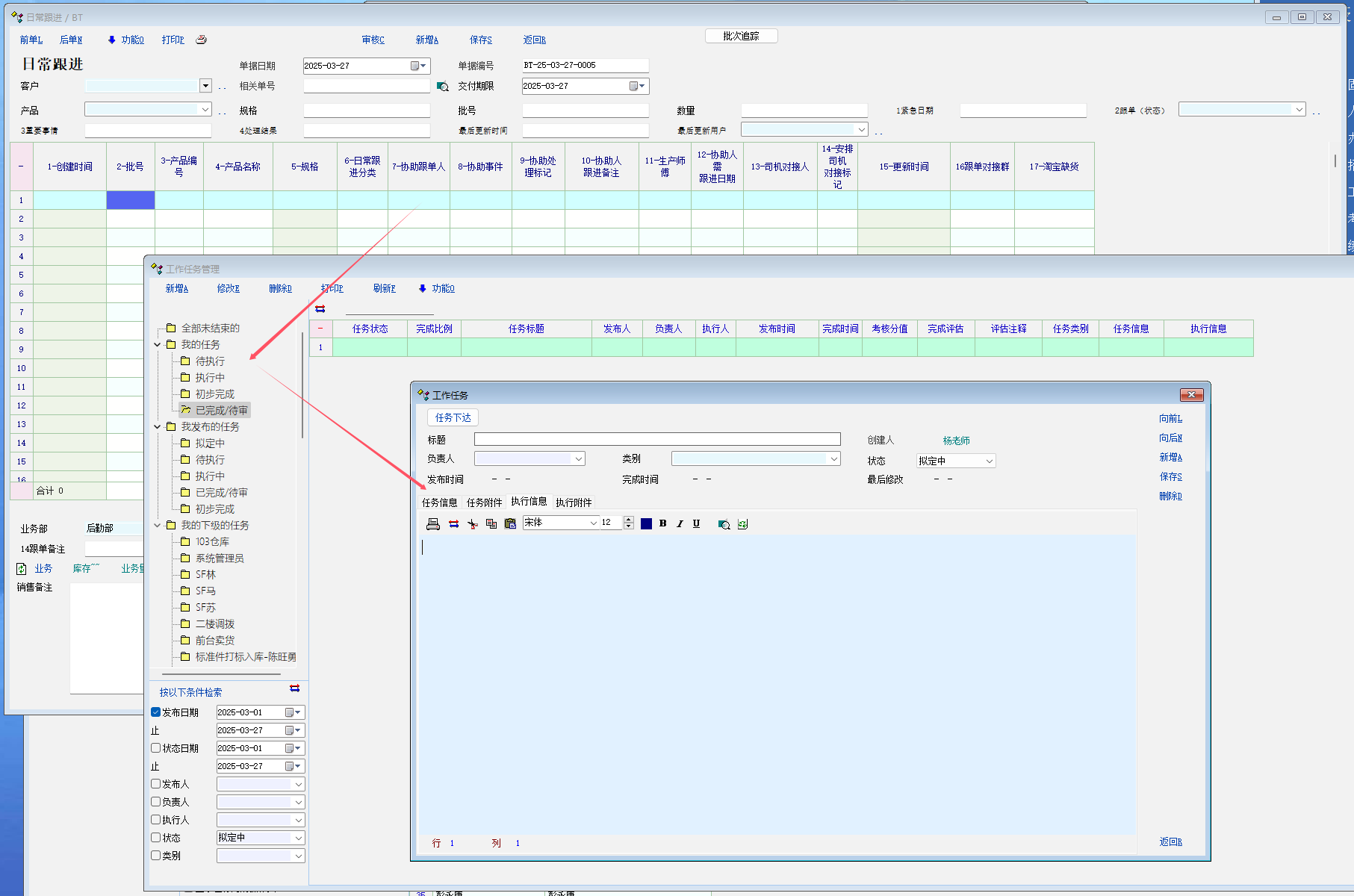Check the 负责人 filter checkbox

point(156,802)
